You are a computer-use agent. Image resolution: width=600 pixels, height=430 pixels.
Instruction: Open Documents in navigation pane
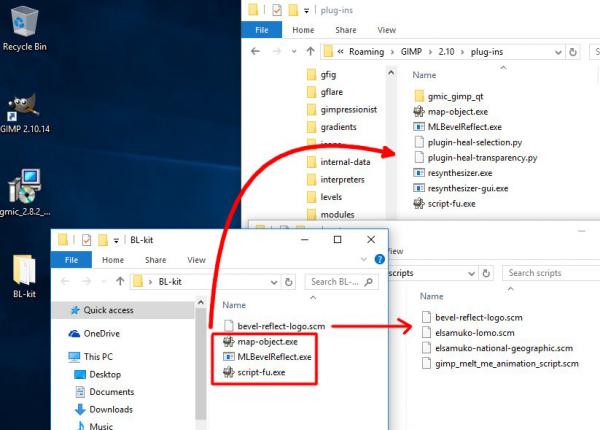coord(104,392)
